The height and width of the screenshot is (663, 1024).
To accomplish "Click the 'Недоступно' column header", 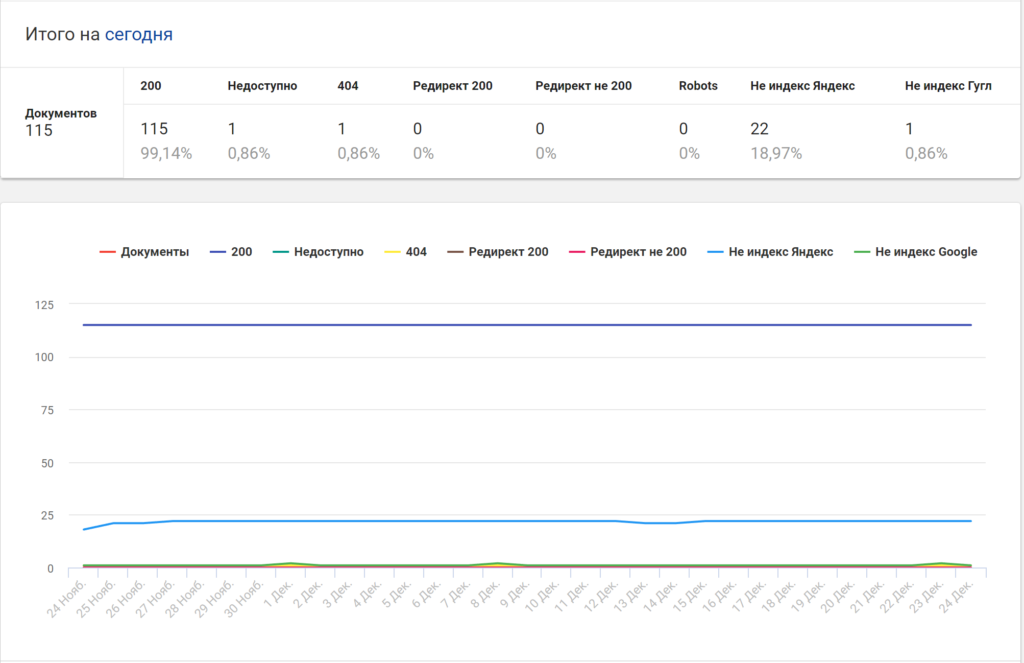I will click(x=262, y=86).
